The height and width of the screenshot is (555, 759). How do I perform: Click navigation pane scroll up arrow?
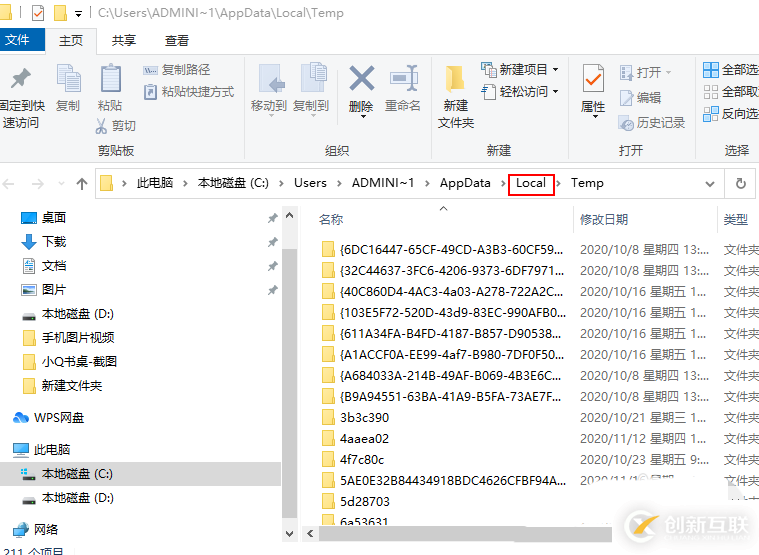click(289, 216)
